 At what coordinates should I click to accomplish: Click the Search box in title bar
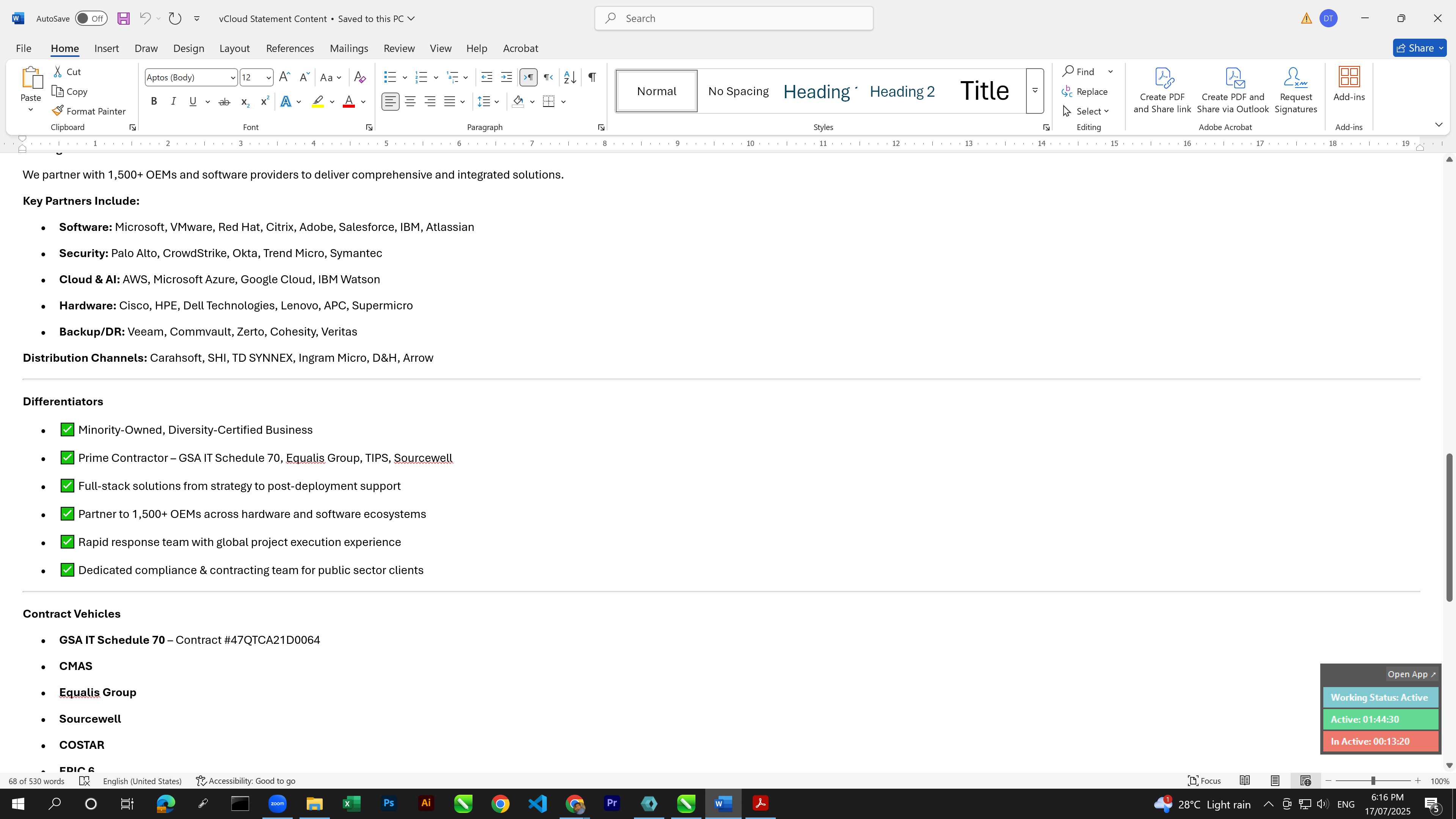click(734, 19)
